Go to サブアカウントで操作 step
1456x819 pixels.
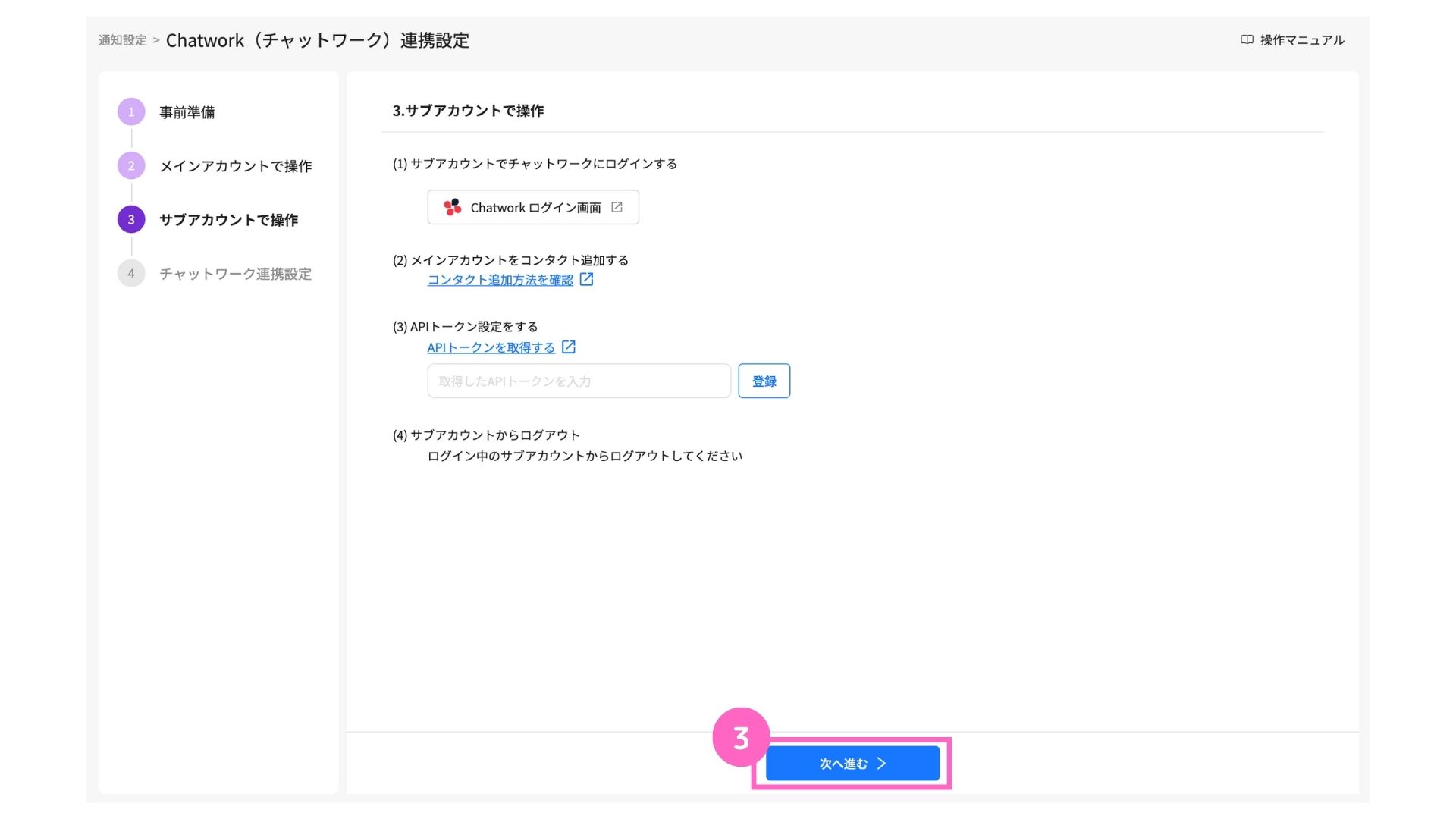coord(228,220)
